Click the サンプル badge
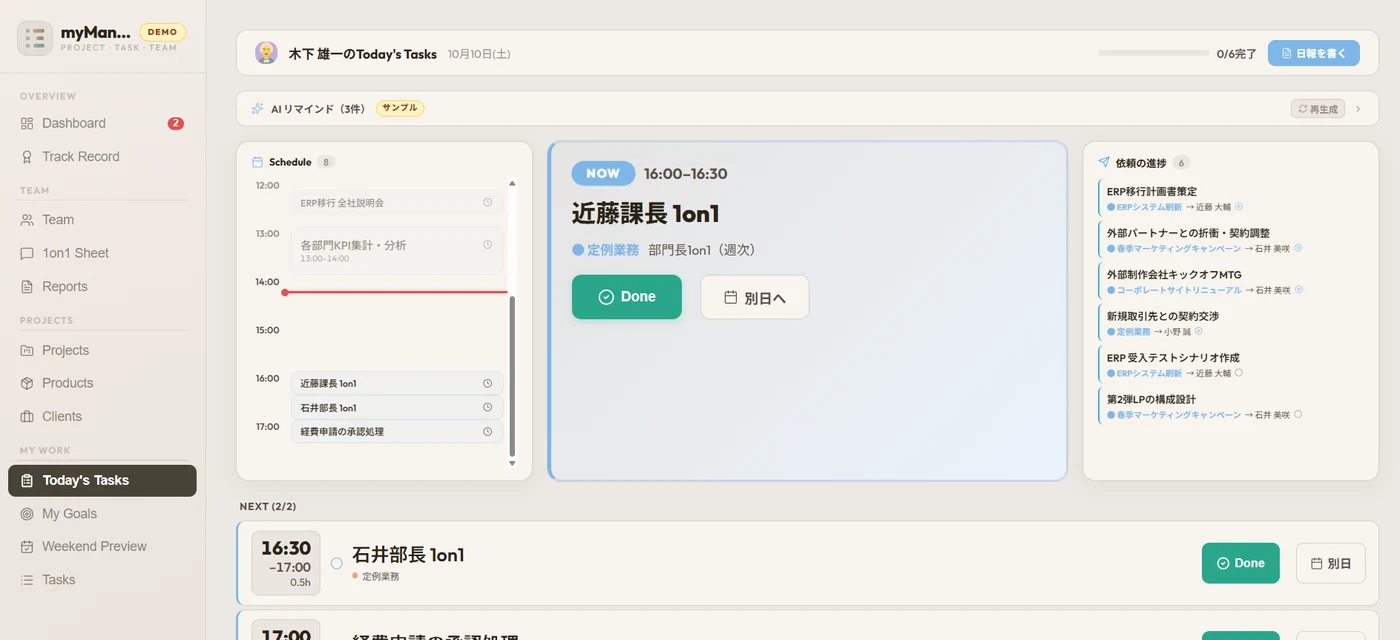The image size is (1400, 640). pyautogui.click(x=400, y=108)
